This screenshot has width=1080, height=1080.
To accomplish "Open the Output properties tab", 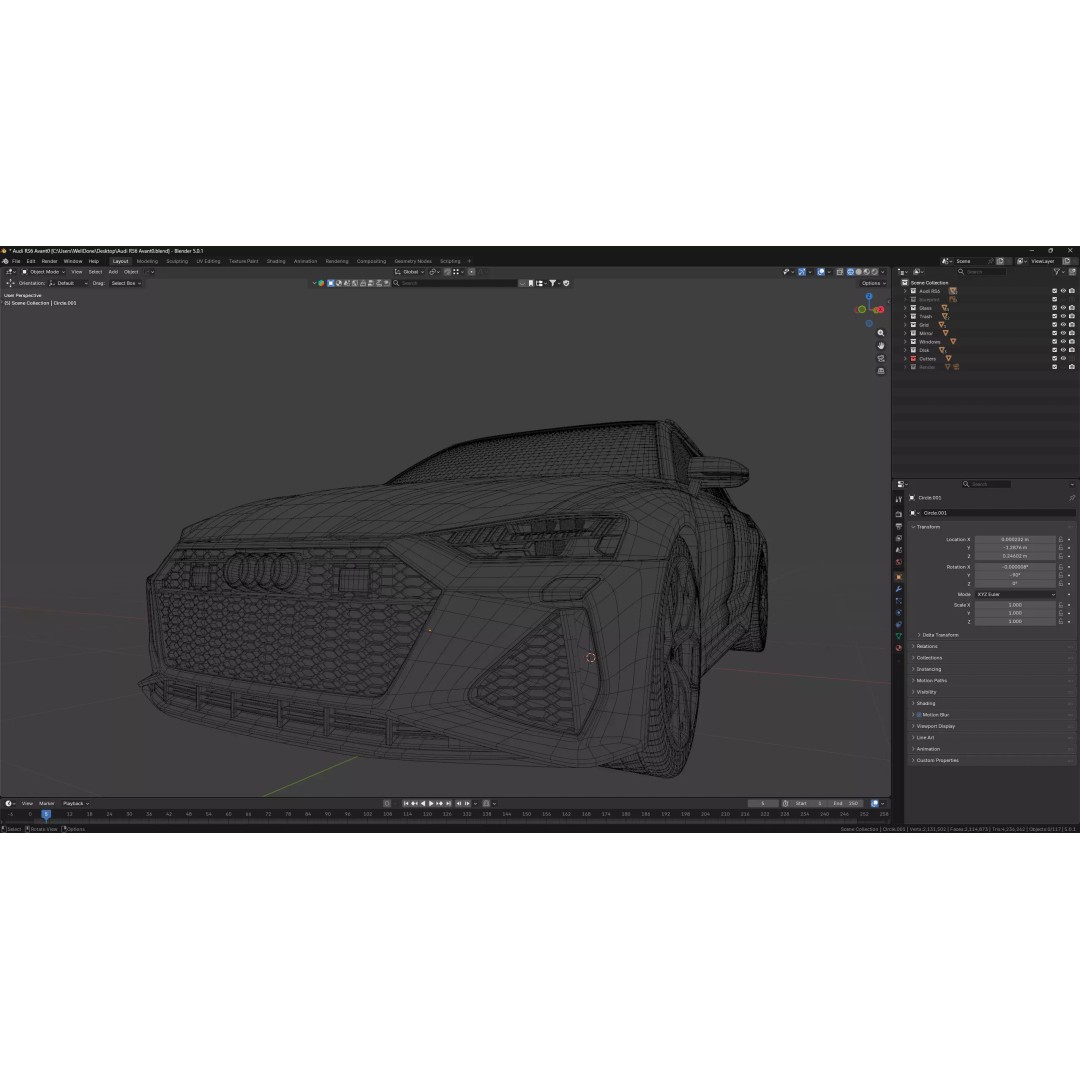I will pos(898,526).
